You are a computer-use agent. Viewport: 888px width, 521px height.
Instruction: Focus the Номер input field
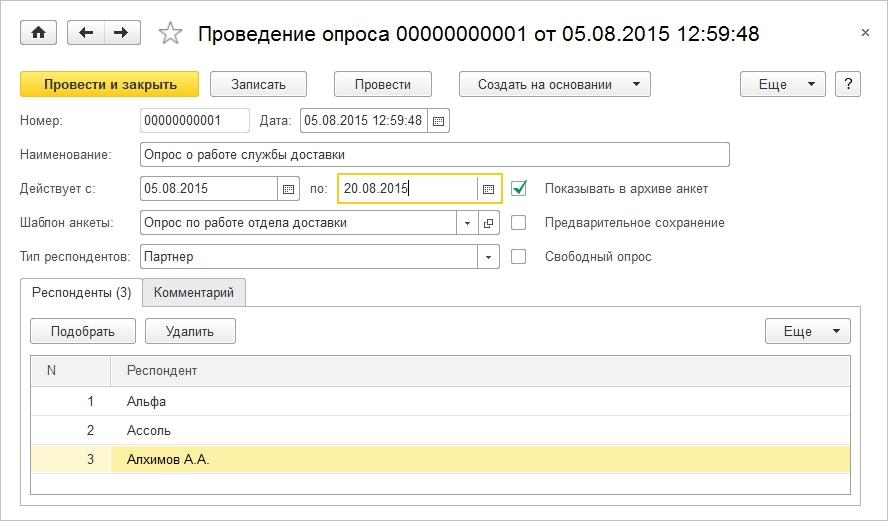pos(195,121)
